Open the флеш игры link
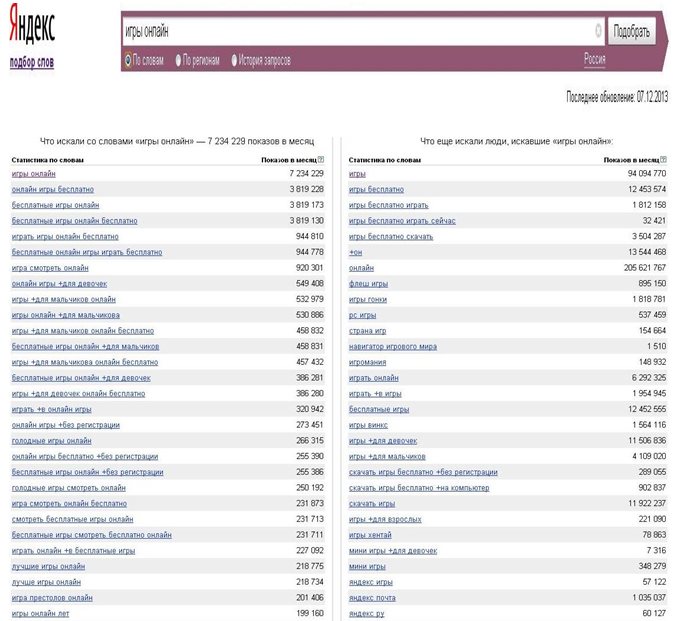Viewport: 679px width, 621px height. pyautogui.click(x=368, y=284)
